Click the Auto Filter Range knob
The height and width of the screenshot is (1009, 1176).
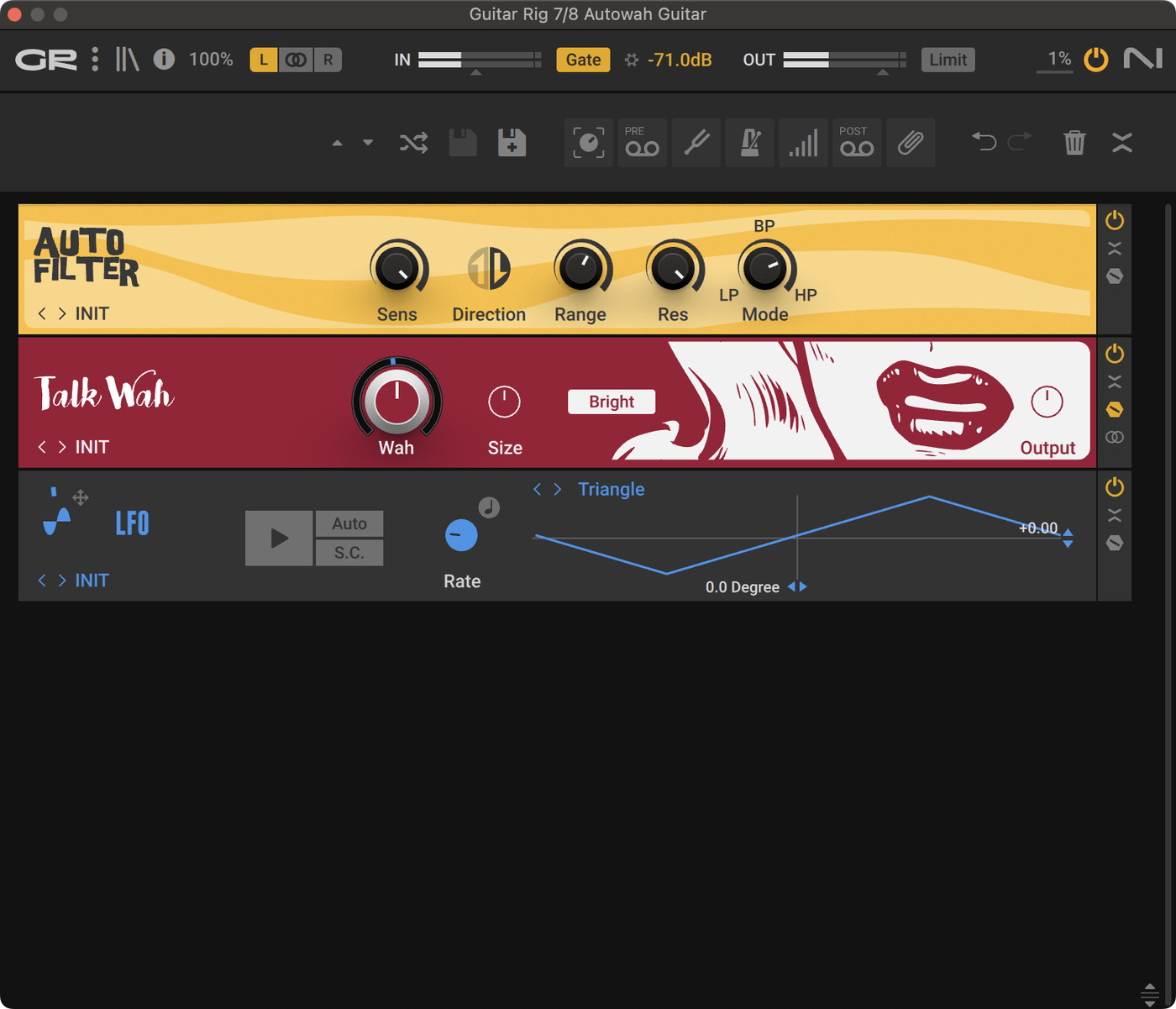click(582, 268)
